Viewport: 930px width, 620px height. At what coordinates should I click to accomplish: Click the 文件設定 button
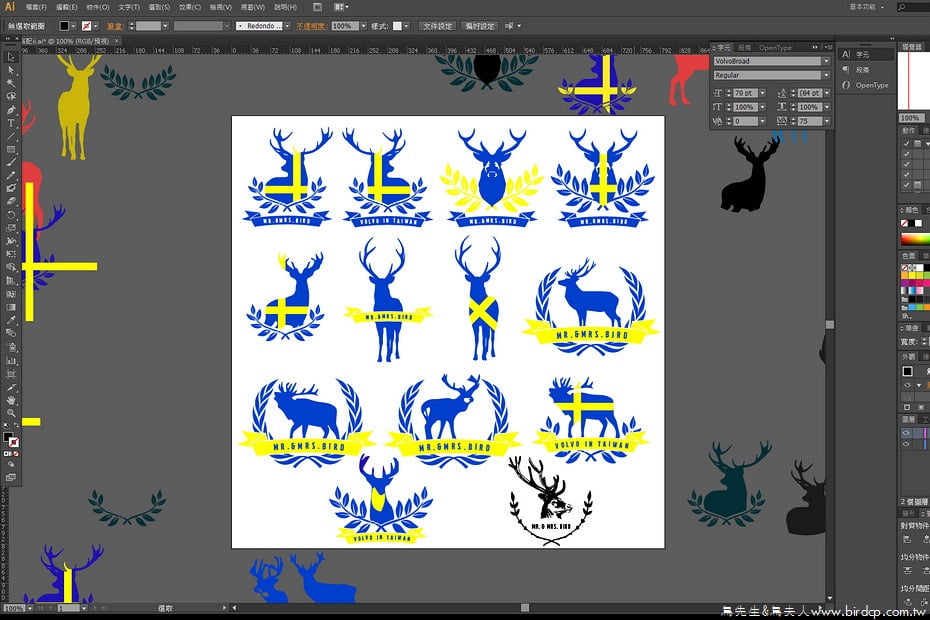click(438, 26)
